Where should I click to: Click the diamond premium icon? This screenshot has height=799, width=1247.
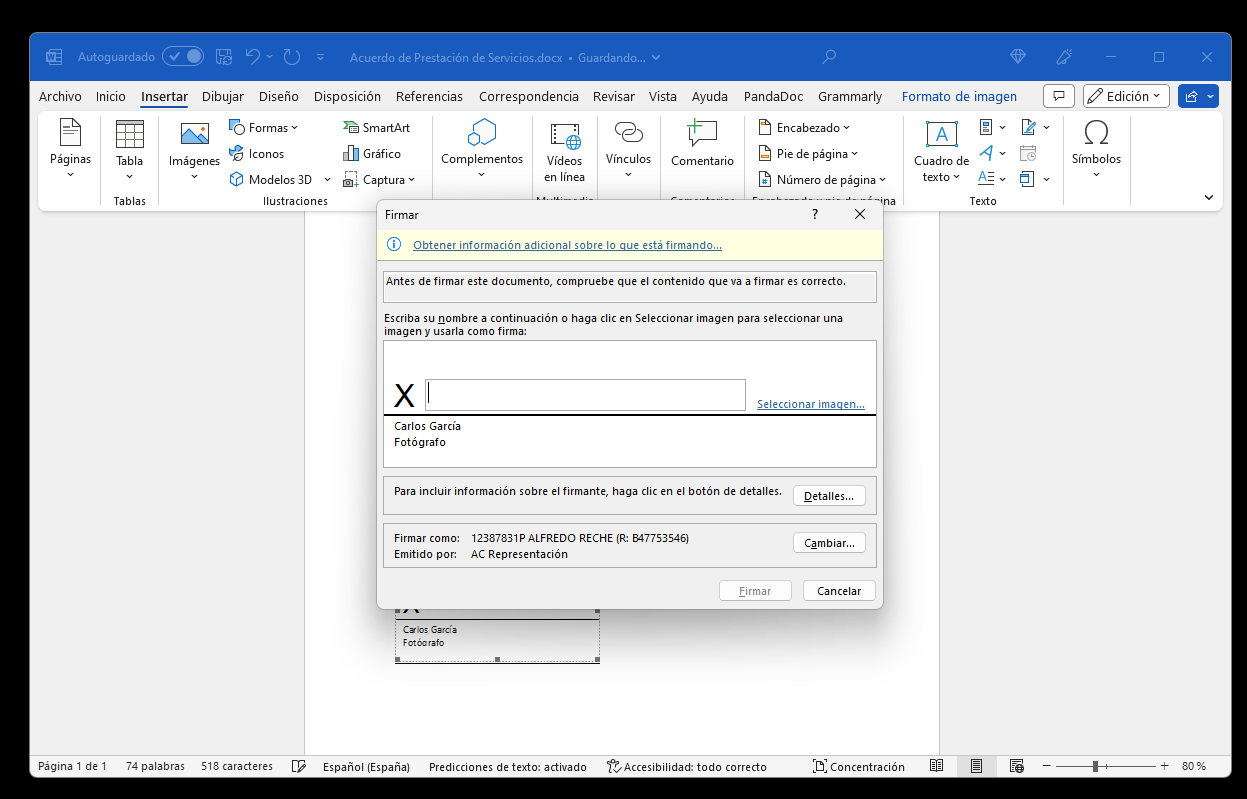click(x=1018, y=57)
